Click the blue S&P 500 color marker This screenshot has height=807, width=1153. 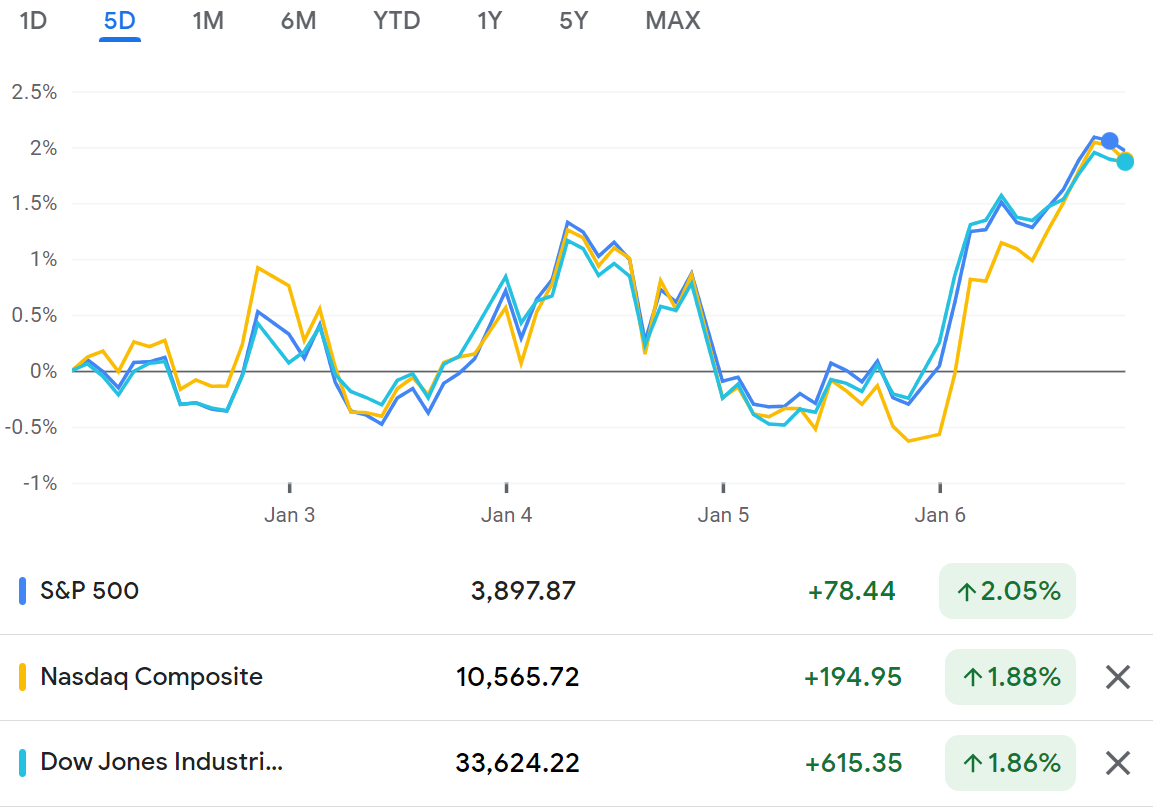22,591
